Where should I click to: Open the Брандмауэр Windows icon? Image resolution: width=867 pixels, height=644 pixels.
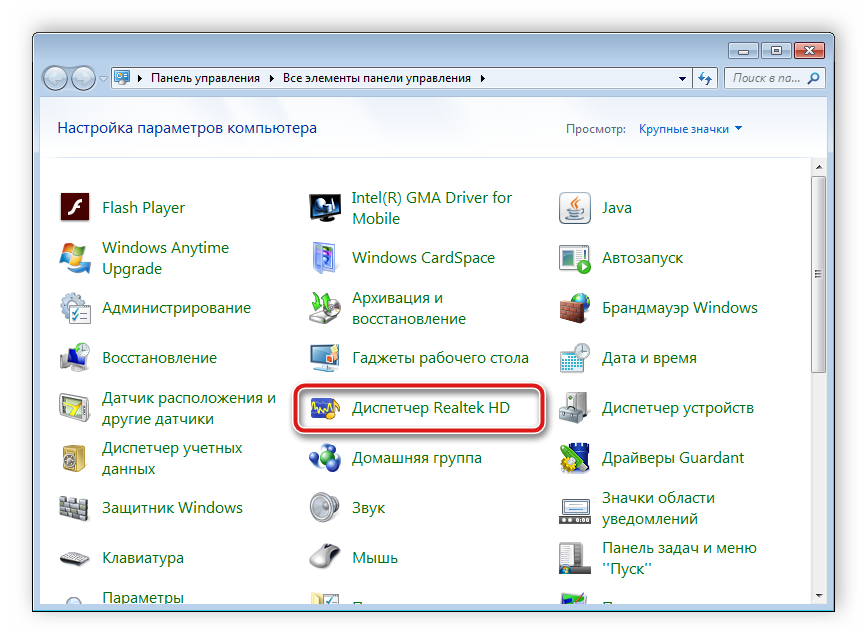(575, 308)
